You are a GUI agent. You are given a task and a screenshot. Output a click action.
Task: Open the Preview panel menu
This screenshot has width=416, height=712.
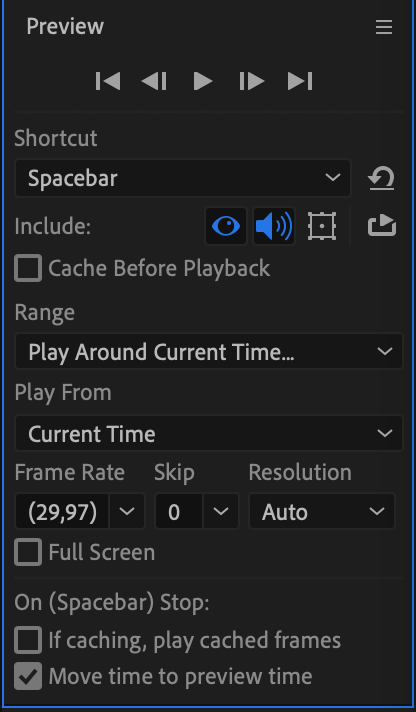384,27
